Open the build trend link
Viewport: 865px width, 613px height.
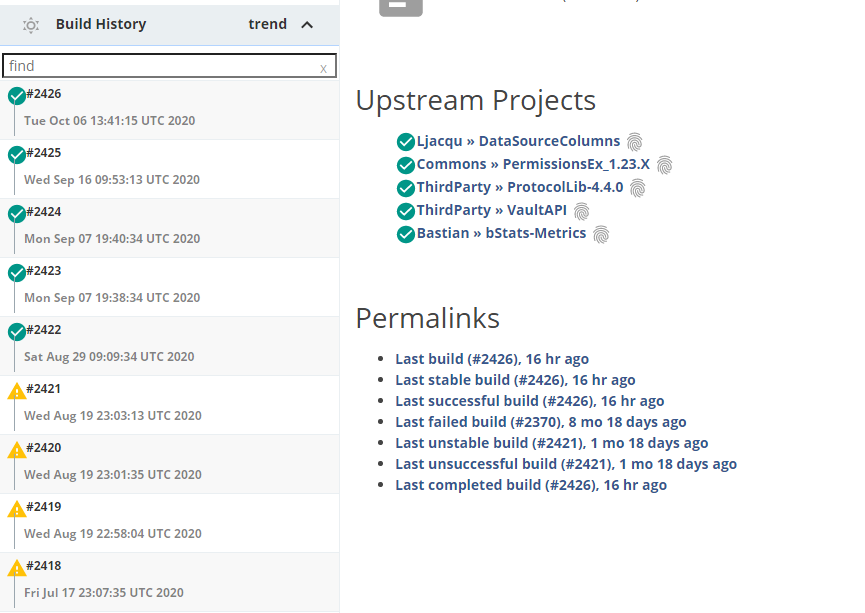(267, 24)
